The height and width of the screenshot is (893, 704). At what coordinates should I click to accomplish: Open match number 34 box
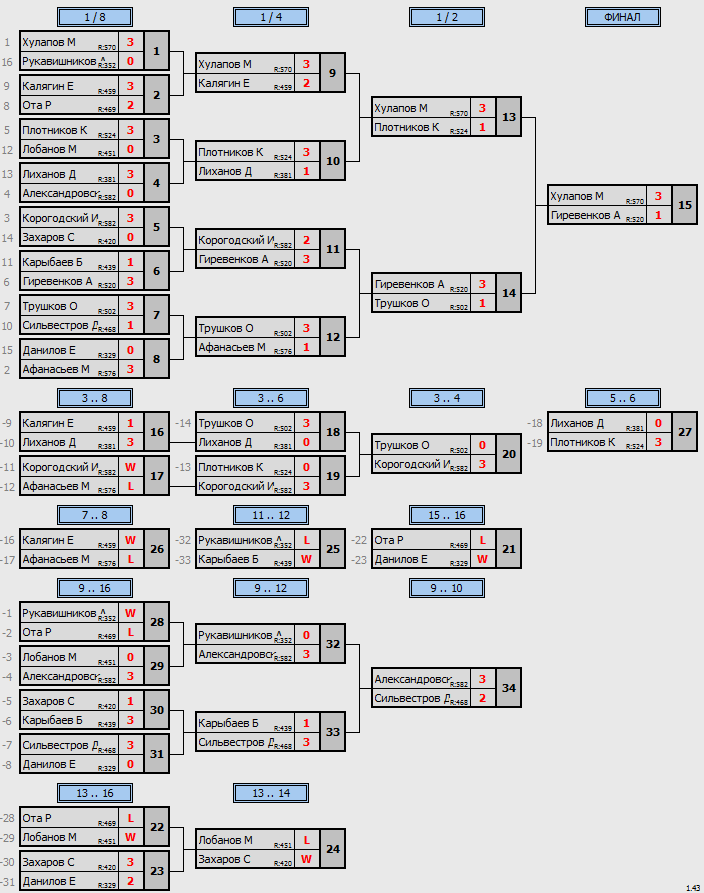click(509, 688)
